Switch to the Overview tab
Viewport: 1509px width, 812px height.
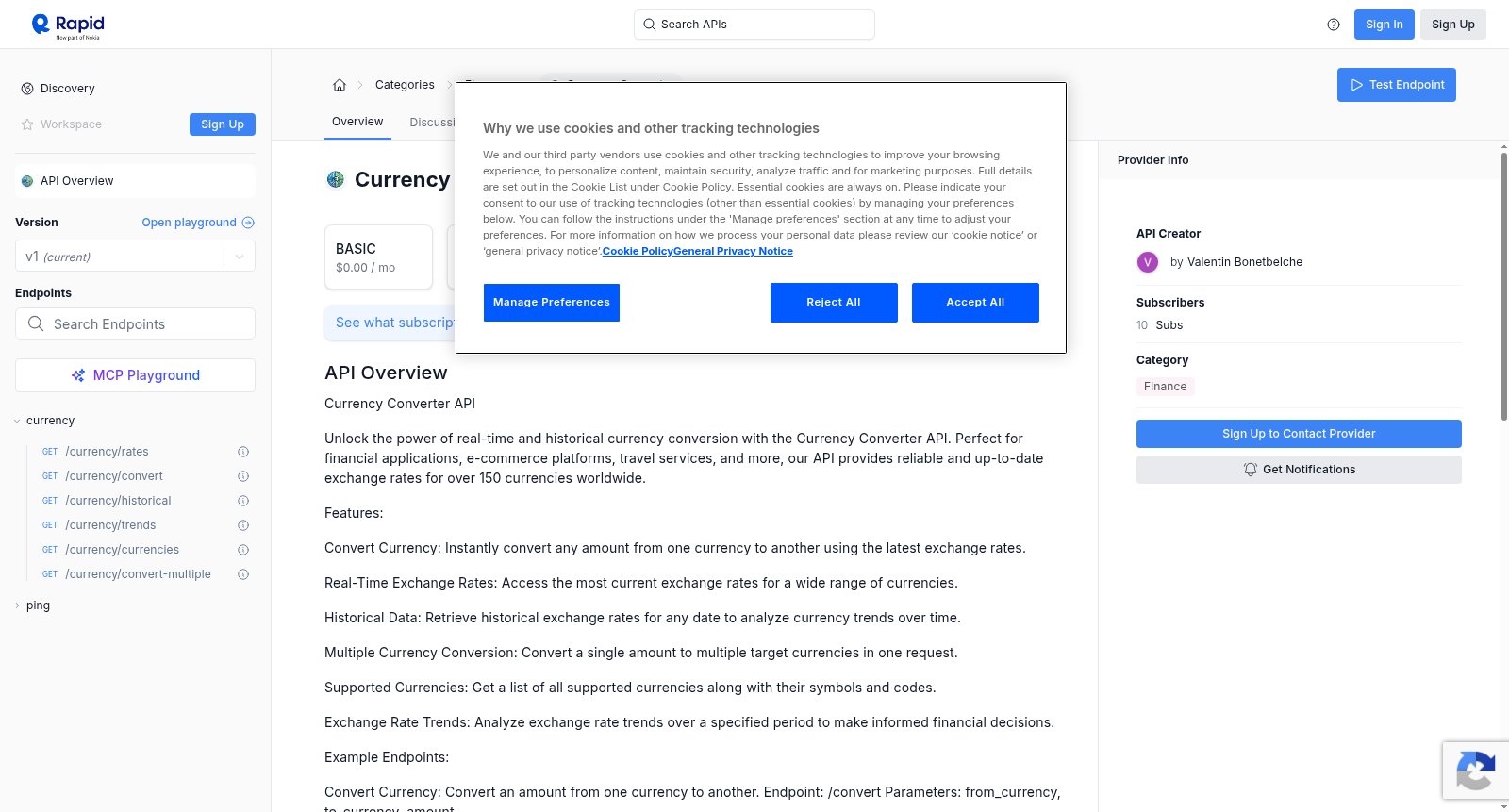point(357,122)
